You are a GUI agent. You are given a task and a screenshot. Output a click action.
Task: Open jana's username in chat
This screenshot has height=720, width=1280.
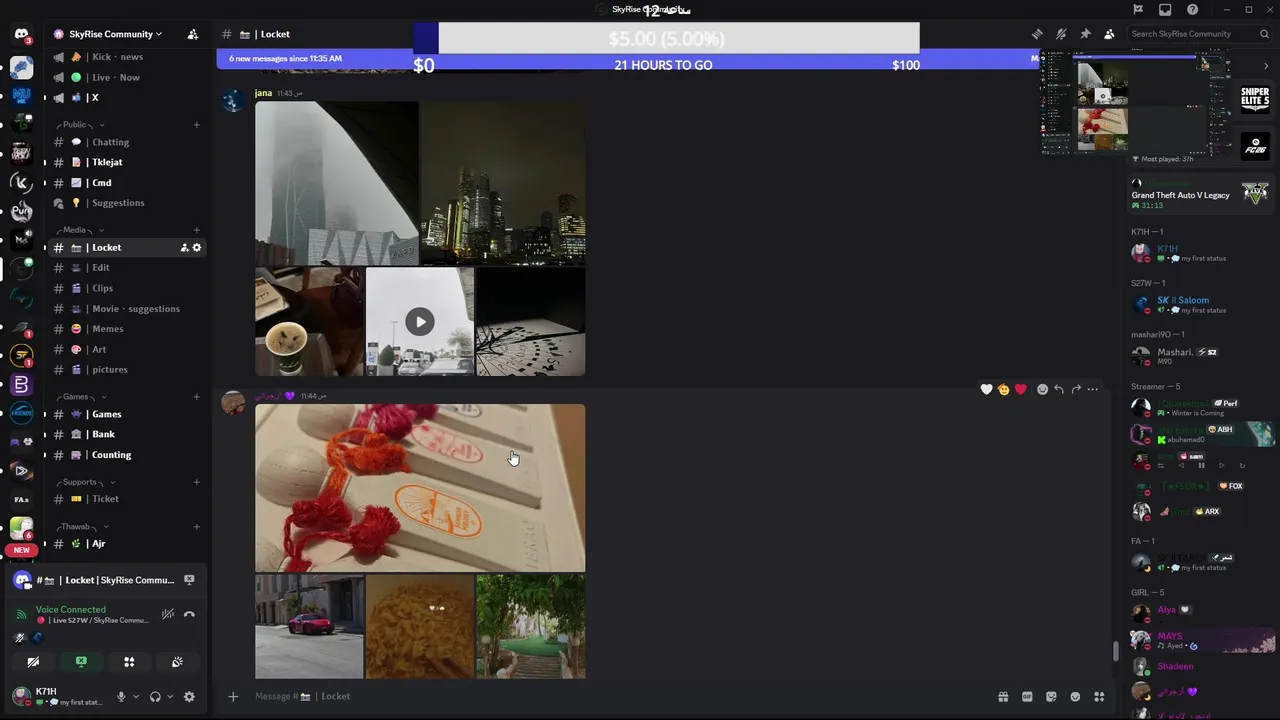click(x=263, y=93)
